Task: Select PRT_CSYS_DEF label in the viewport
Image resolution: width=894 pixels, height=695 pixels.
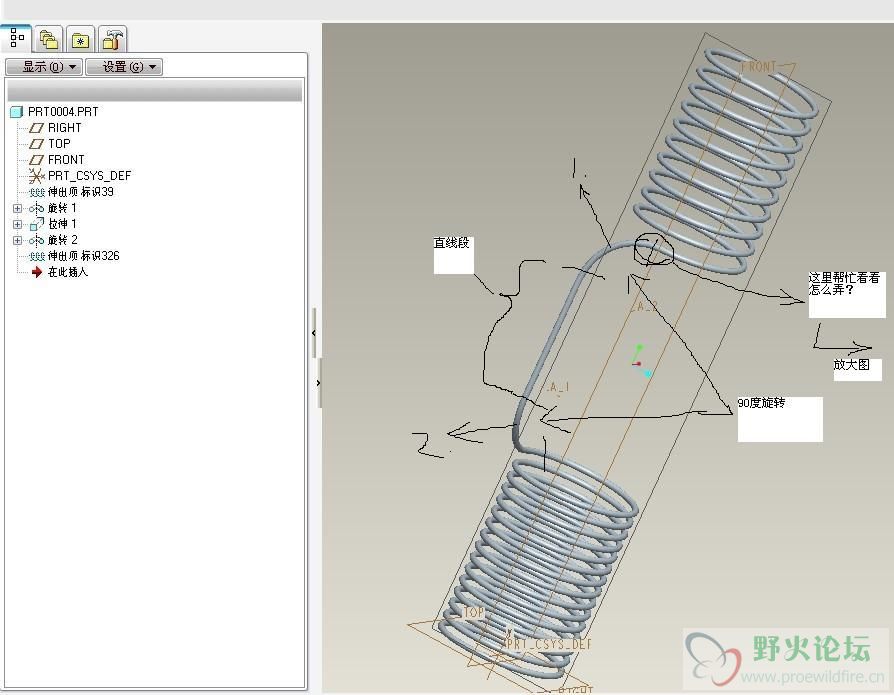Action: tap(550, 644)
